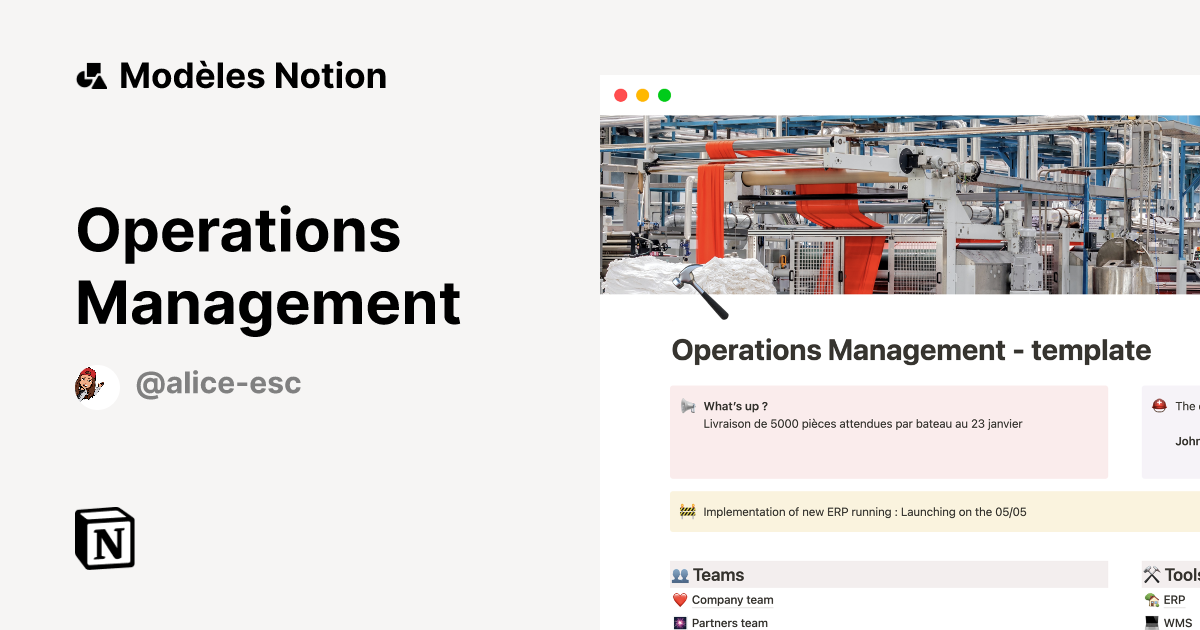Click the hammer-and-pick icon on the Tools header
Image resolution: width=1200 pixels, height=630 pixels.
point(1151,574)
